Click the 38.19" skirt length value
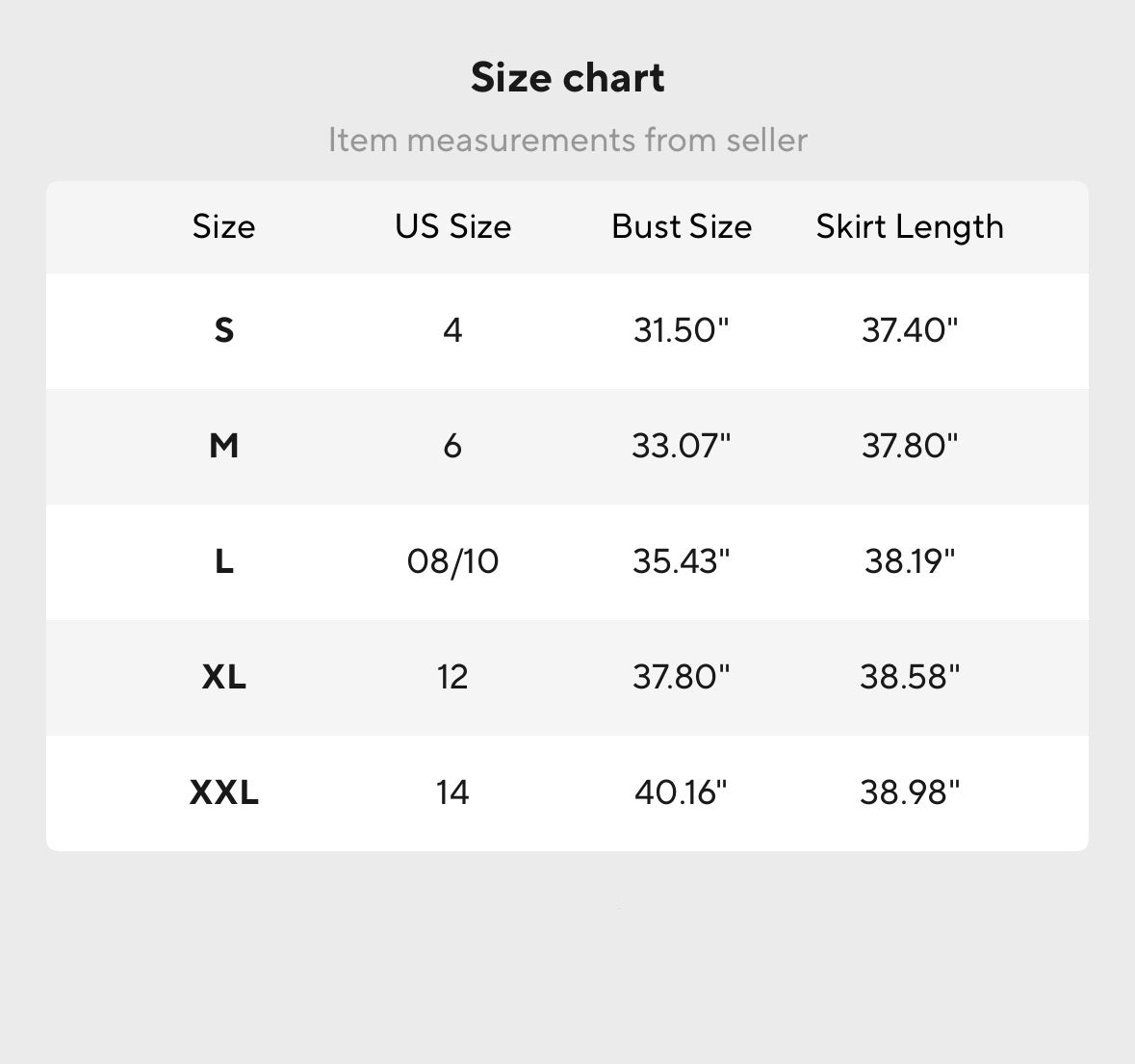1135x1064 pixels. point(910,561)
